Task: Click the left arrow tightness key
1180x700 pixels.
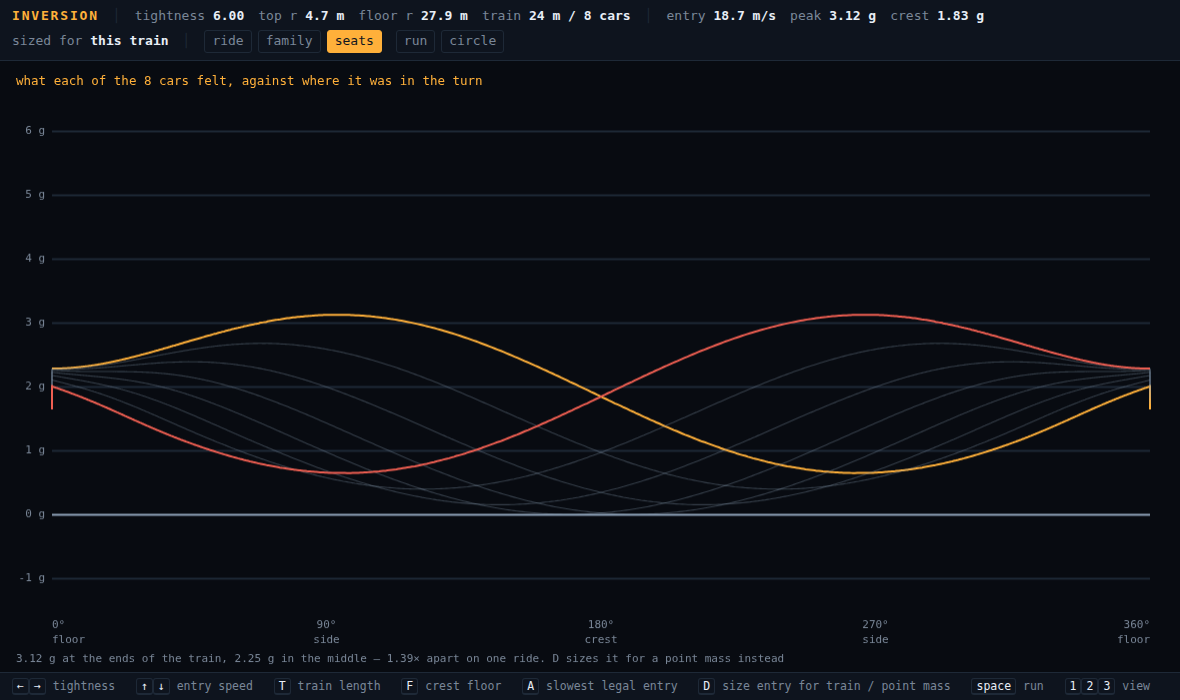Action: (20, 686)
